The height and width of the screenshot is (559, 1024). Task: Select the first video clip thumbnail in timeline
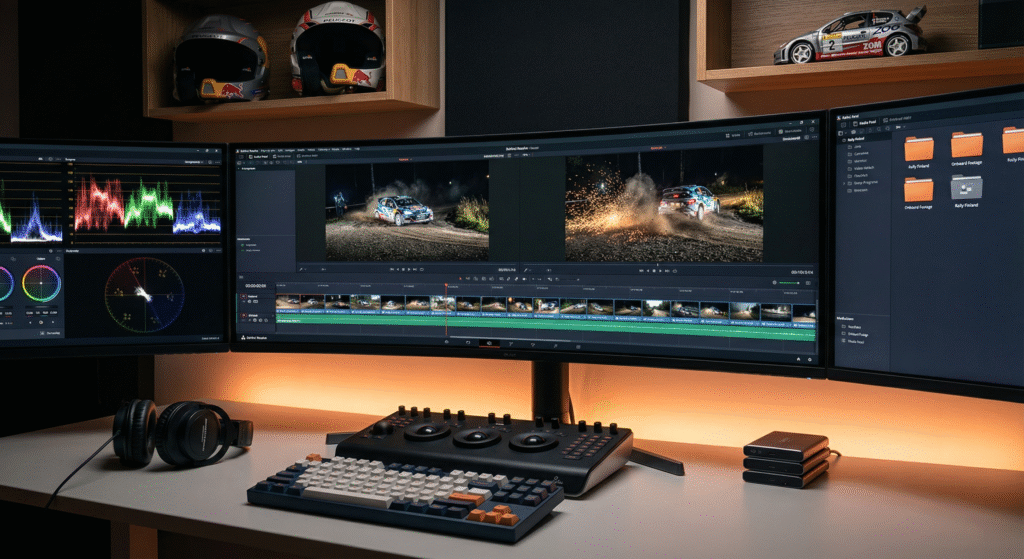(x=288, y=302)
